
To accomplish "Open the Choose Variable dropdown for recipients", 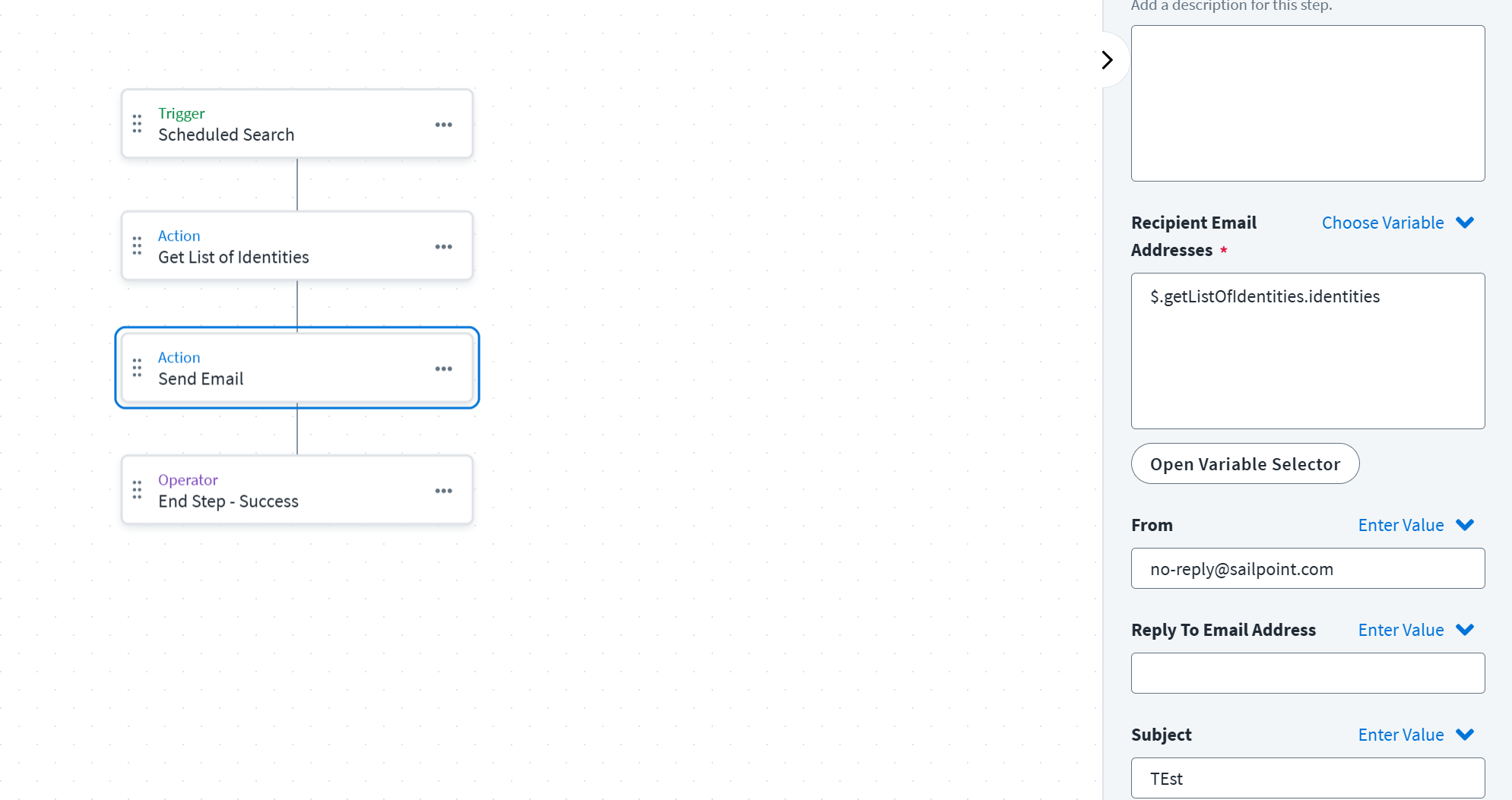I will click(1397, 223).
